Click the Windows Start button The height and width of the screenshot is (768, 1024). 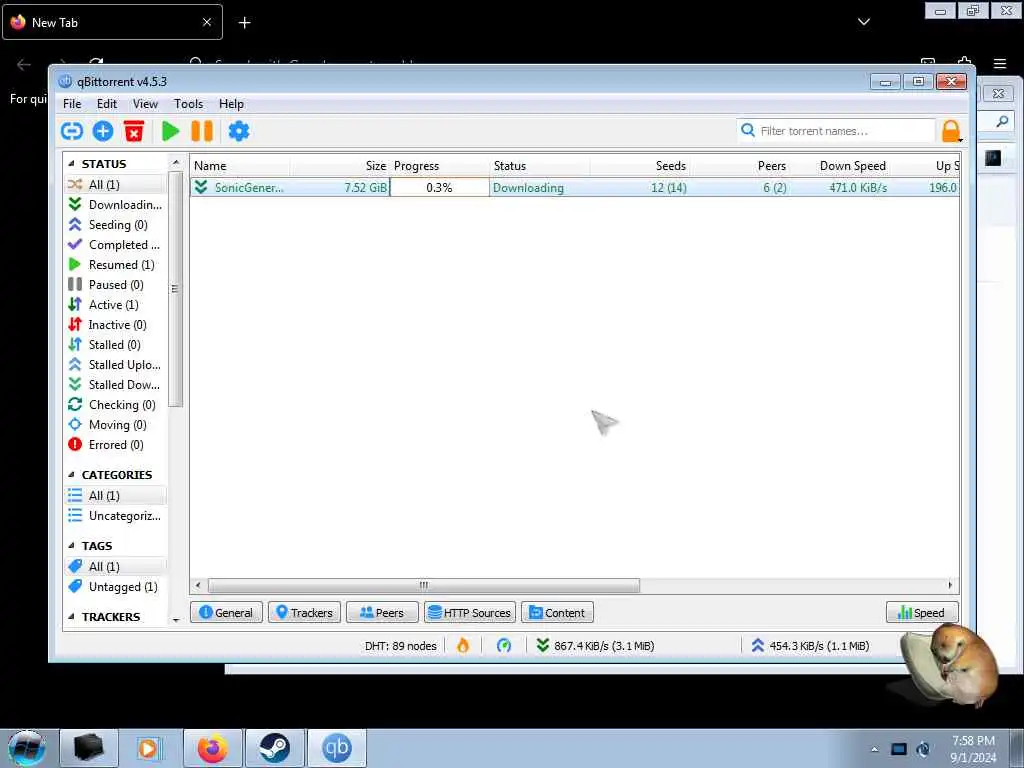pos(27,748)
